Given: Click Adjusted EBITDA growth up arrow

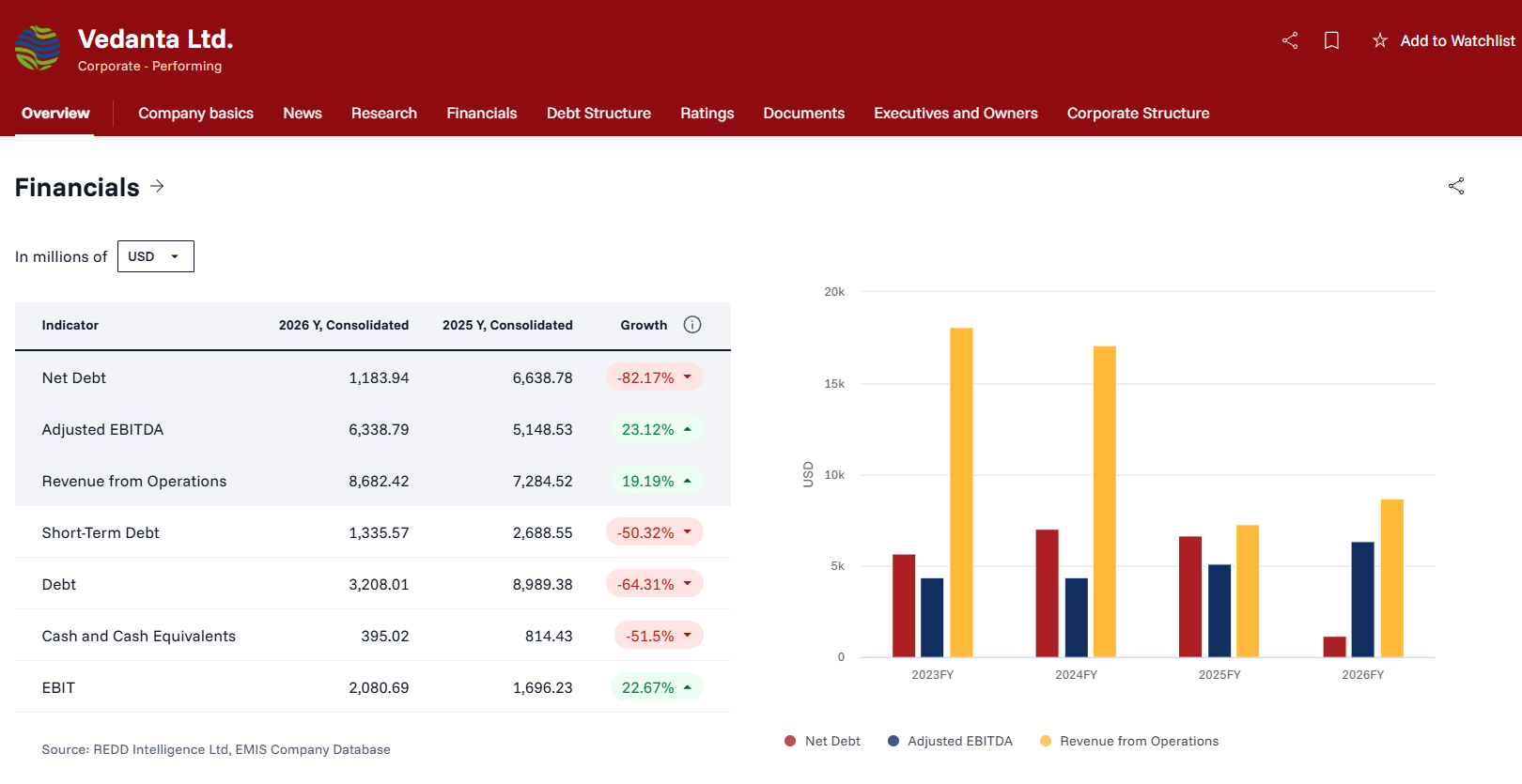Looking at the screenshot, I should (688, 429).
